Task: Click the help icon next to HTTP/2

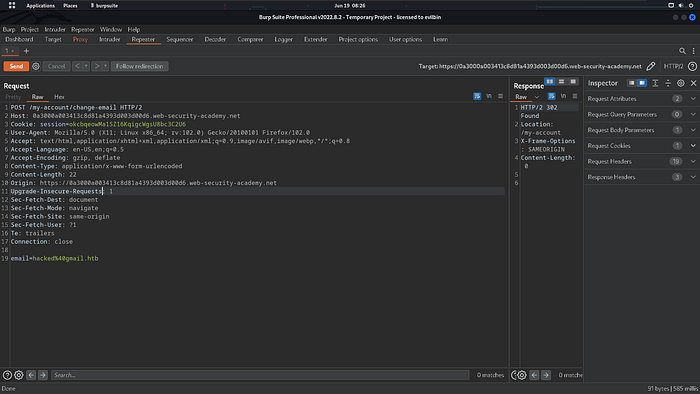Action: coord(692,66)
